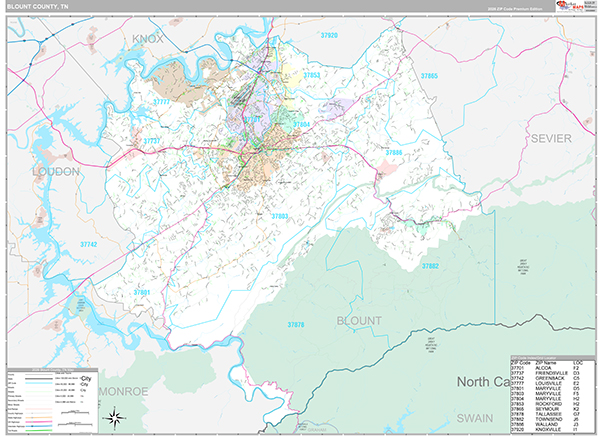Click SEYMOUR in the ZIP index table
The width and height of the screenshot is (600, 436).
[x=547, y=409]
